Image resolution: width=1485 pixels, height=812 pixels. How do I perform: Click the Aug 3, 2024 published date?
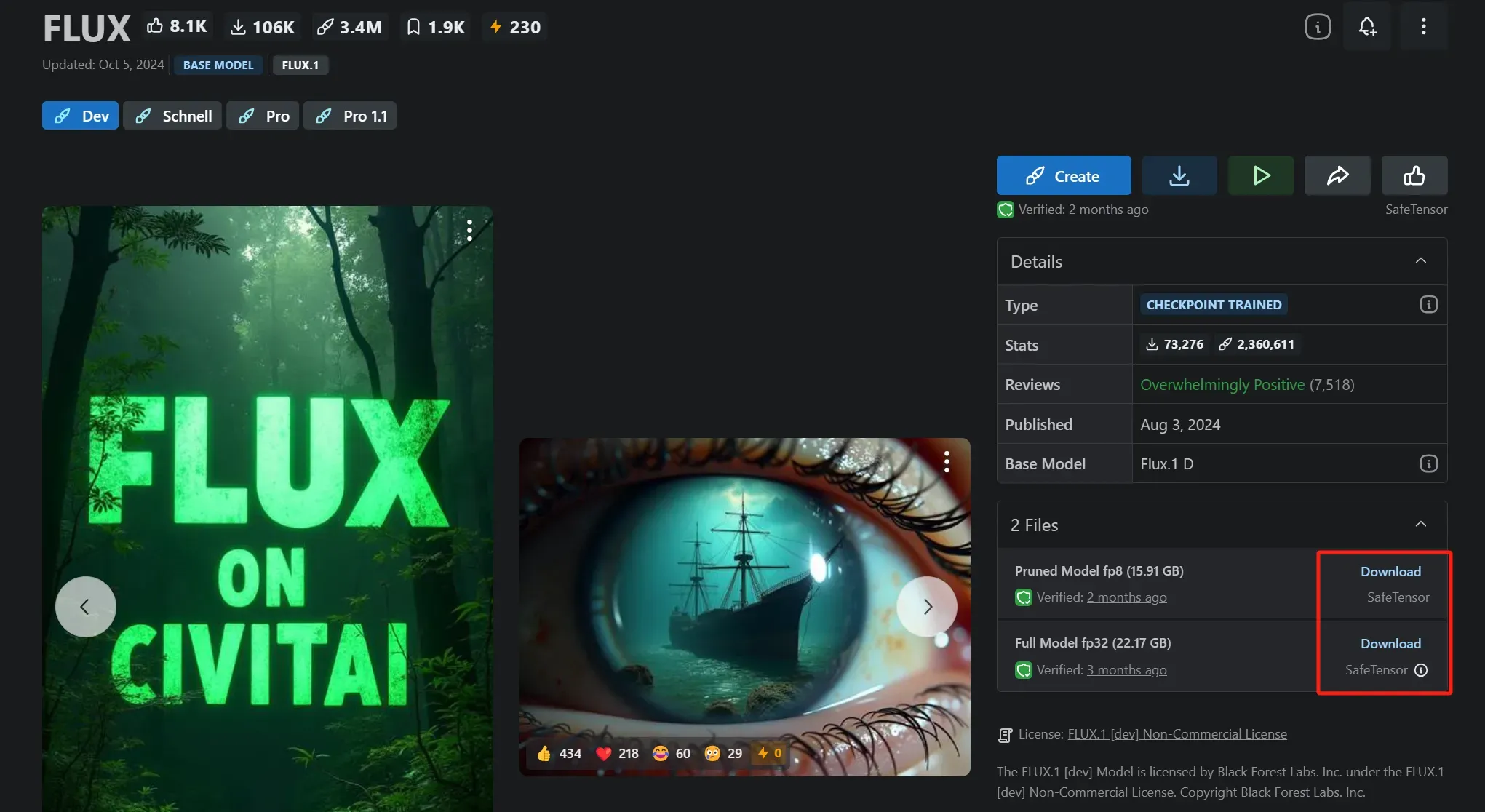click(x=1180, y=424)
